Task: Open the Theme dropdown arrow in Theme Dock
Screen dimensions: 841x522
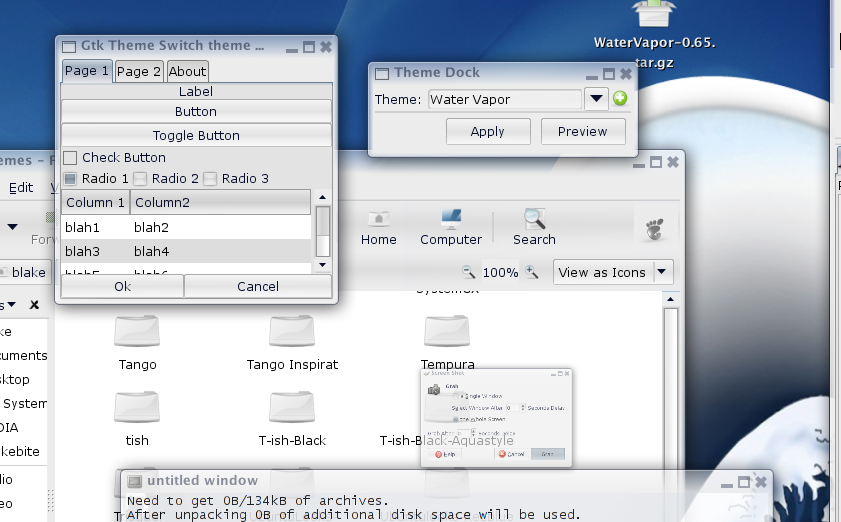Action: tap(596, 99)
